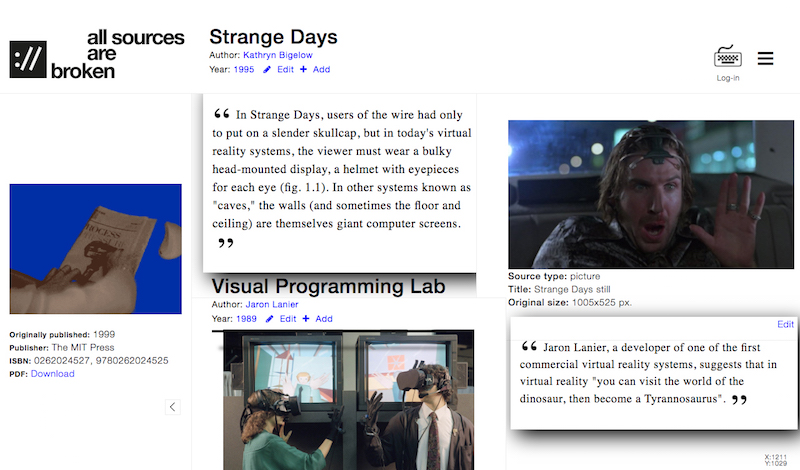Viewport: 800px width, 470px height.
Task: Open year 1989 link
Action: tap(246, 319)
